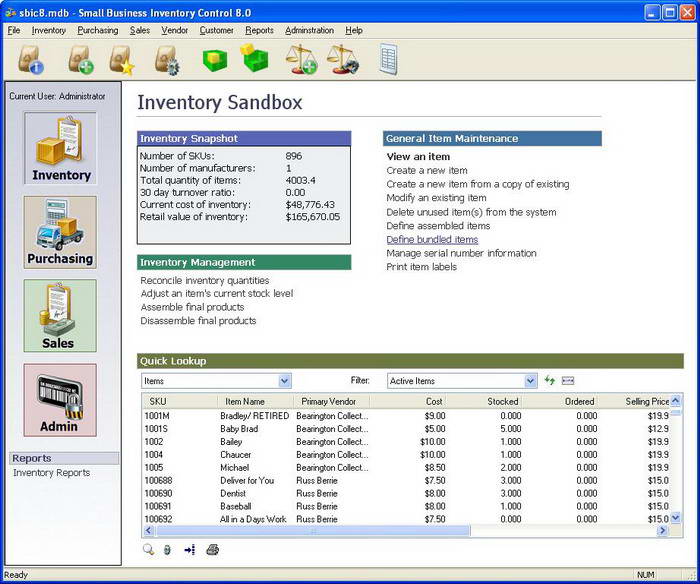Click the green refresh arrows icon beside Filter
700x584 pixels.
tap(550, 380)
